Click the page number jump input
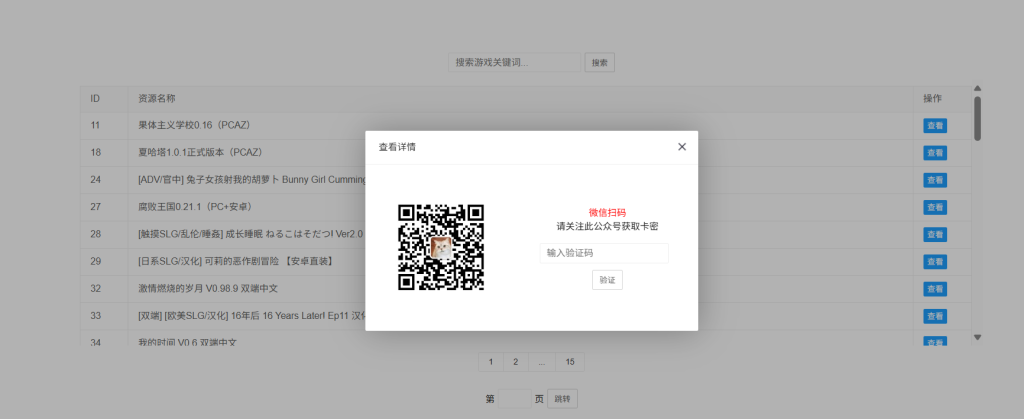 click(x=515, y=399)
